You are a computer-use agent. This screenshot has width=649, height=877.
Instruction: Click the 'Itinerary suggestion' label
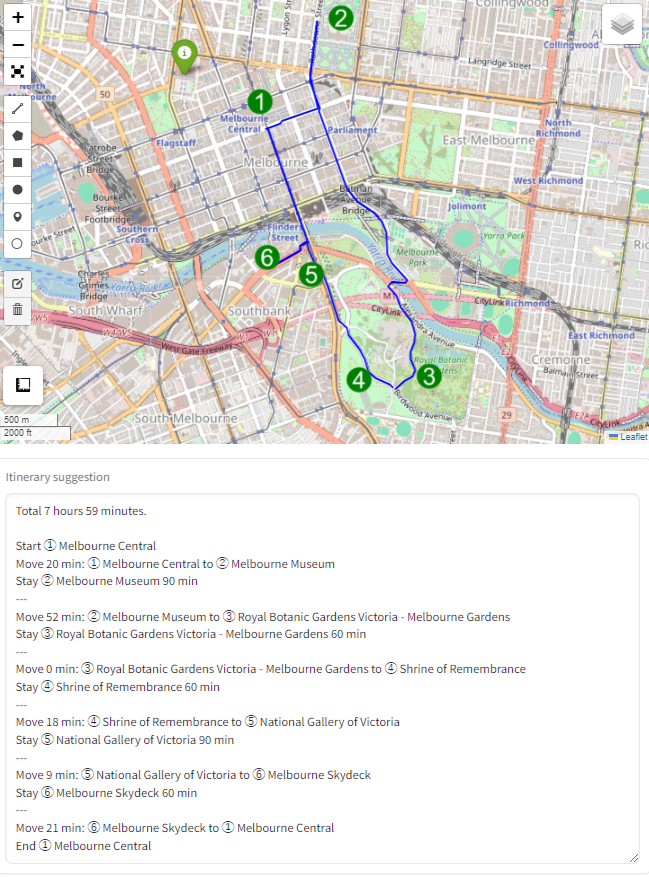tap(58, 477)
